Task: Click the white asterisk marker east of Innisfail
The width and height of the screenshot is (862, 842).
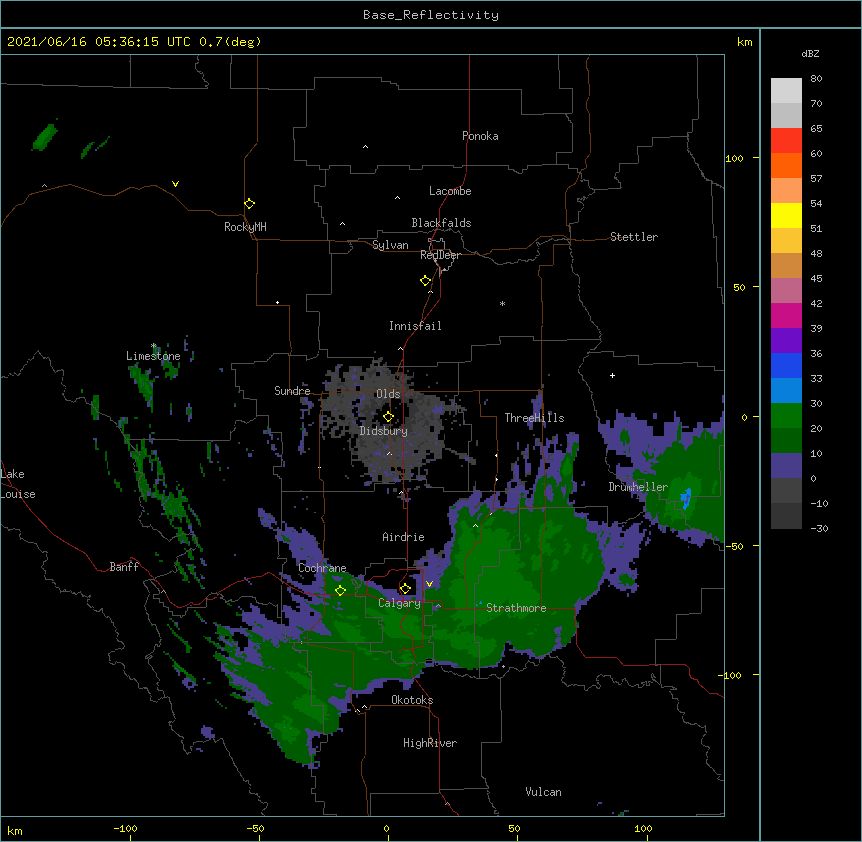Action: point(502,303)
